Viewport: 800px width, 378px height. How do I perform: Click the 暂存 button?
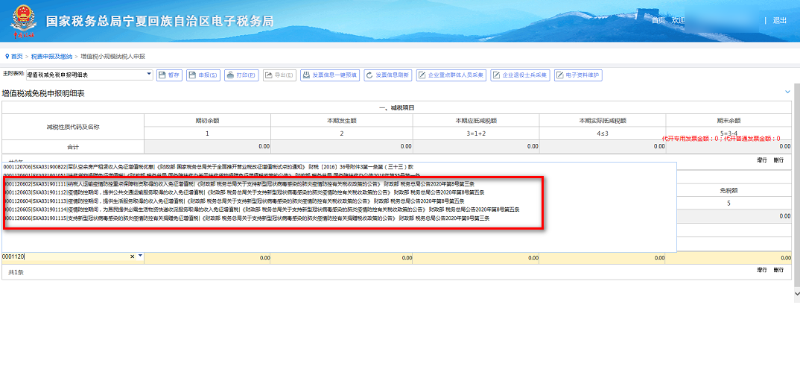[x=169, y=75]
